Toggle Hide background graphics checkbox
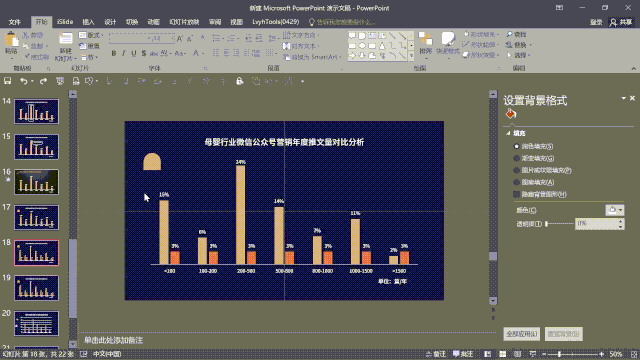 [516, 194]
